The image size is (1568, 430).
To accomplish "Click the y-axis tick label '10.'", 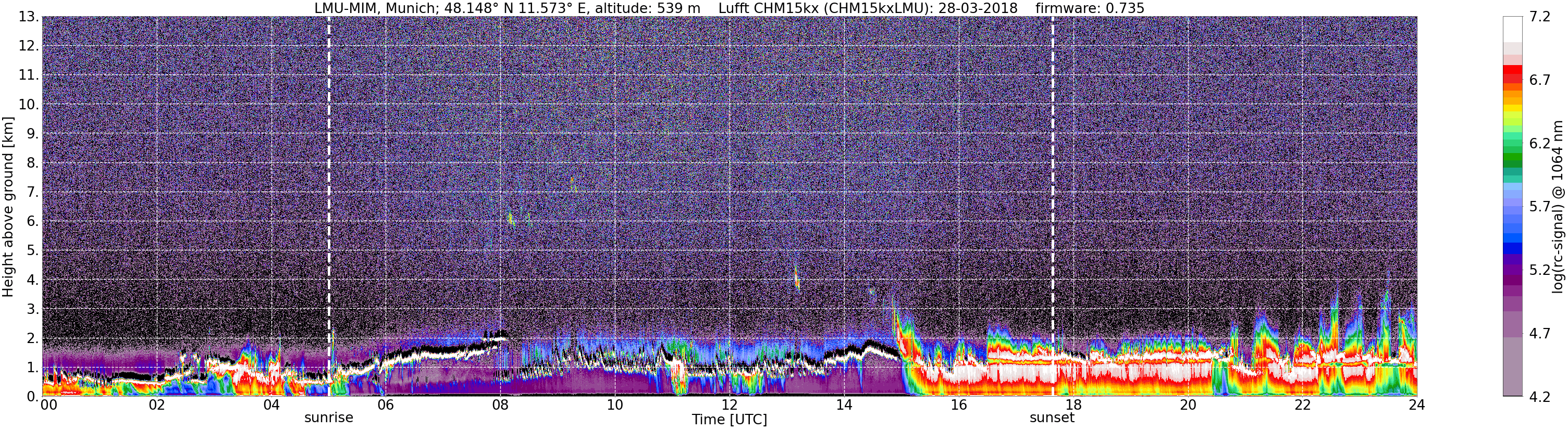I will coord(28,105).
